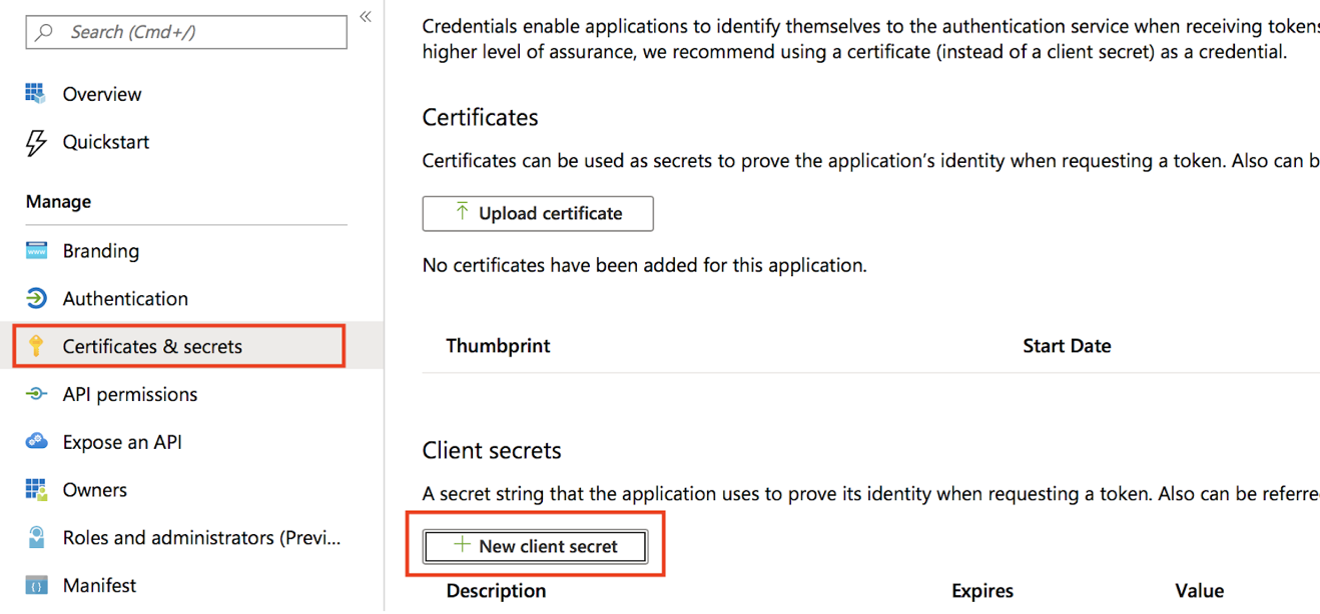Create a New client secret
This screenshot has width=1320, height=614.
(x=535, y=546)
